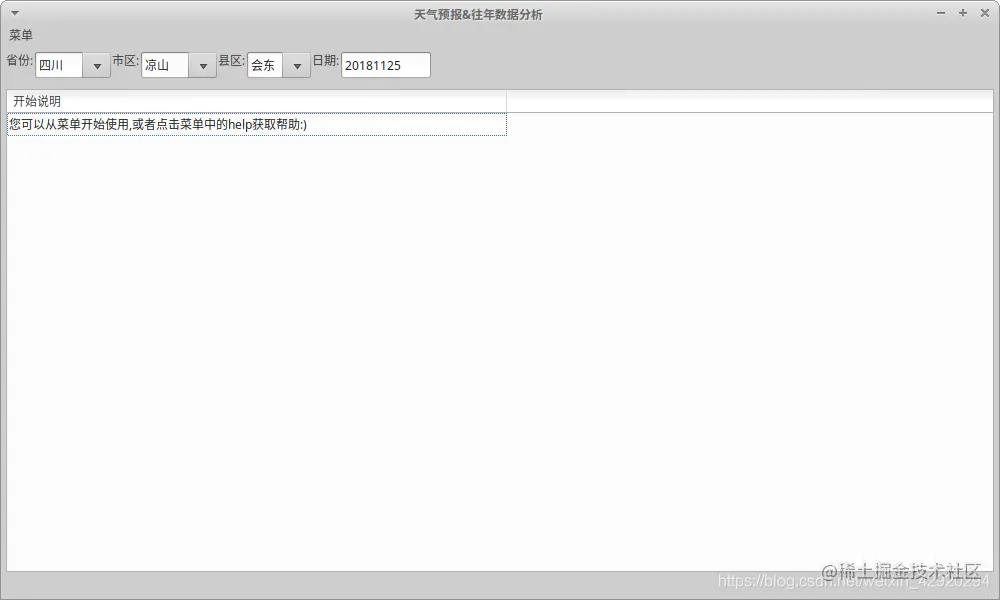
Task: Expand the 县区 county dropdown
Action: pyautogui.click(x=297, y=64)
